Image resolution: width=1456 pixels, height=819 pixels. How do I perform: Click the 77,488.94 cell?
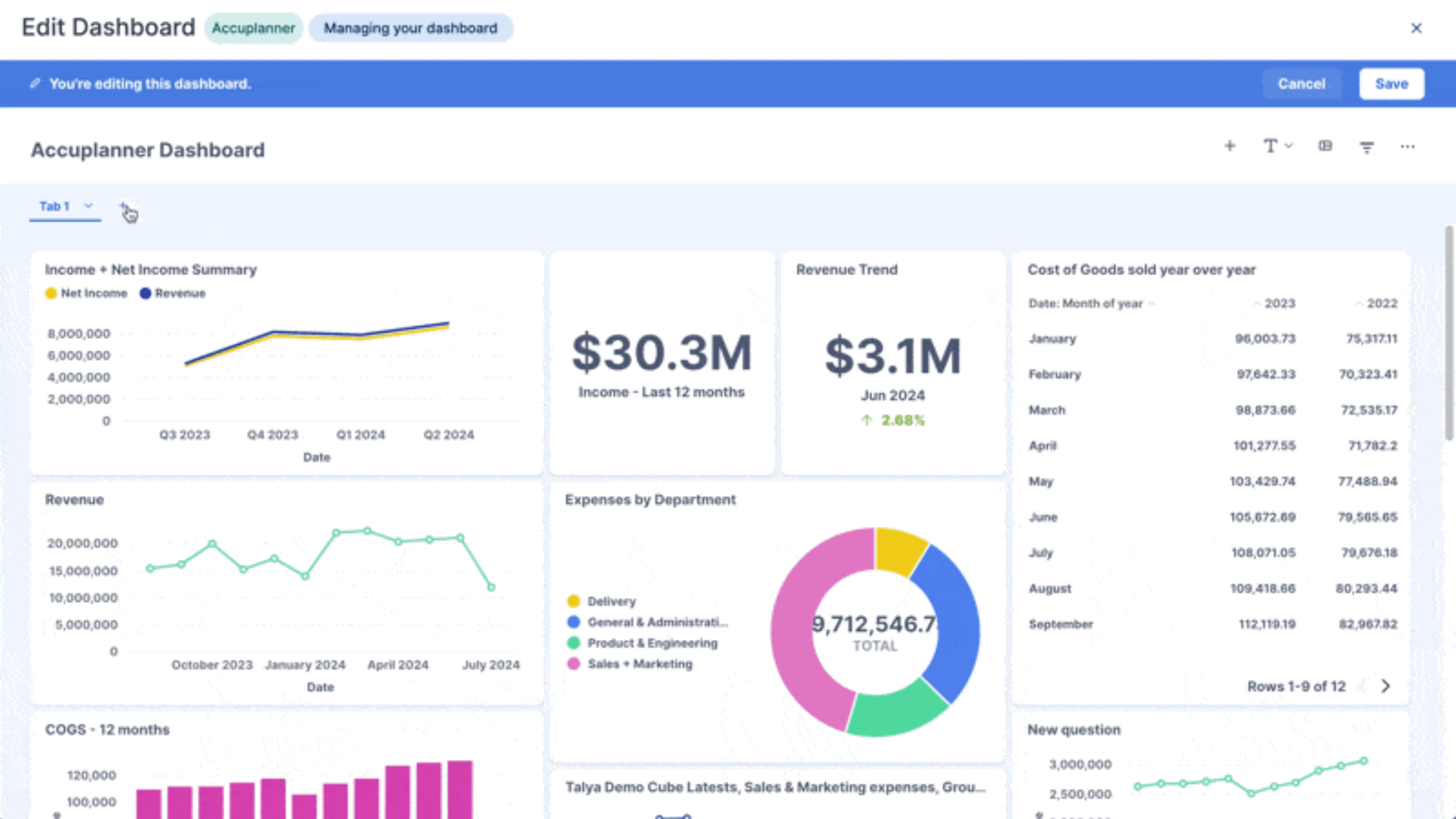click(1367, 481)
